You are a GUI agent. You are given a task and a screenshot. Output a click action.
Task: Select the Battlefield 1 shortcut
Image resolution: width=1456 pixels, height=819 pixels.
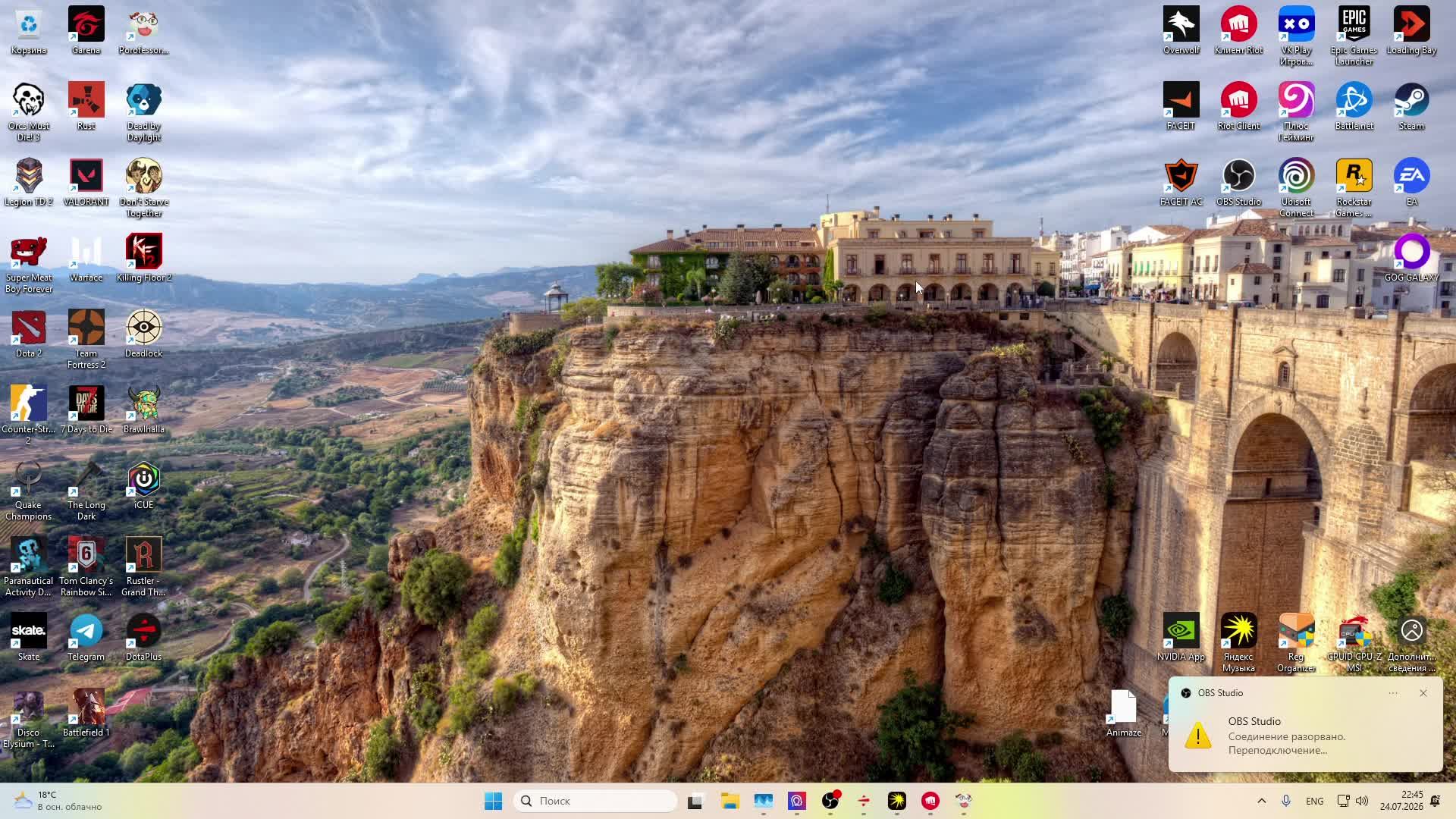pos(86,714)
